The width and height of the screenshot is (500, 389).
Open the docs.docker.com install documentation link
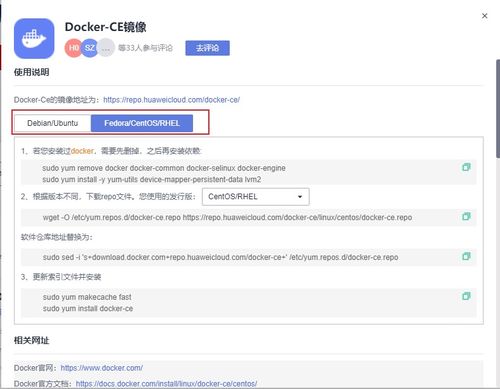166,384
